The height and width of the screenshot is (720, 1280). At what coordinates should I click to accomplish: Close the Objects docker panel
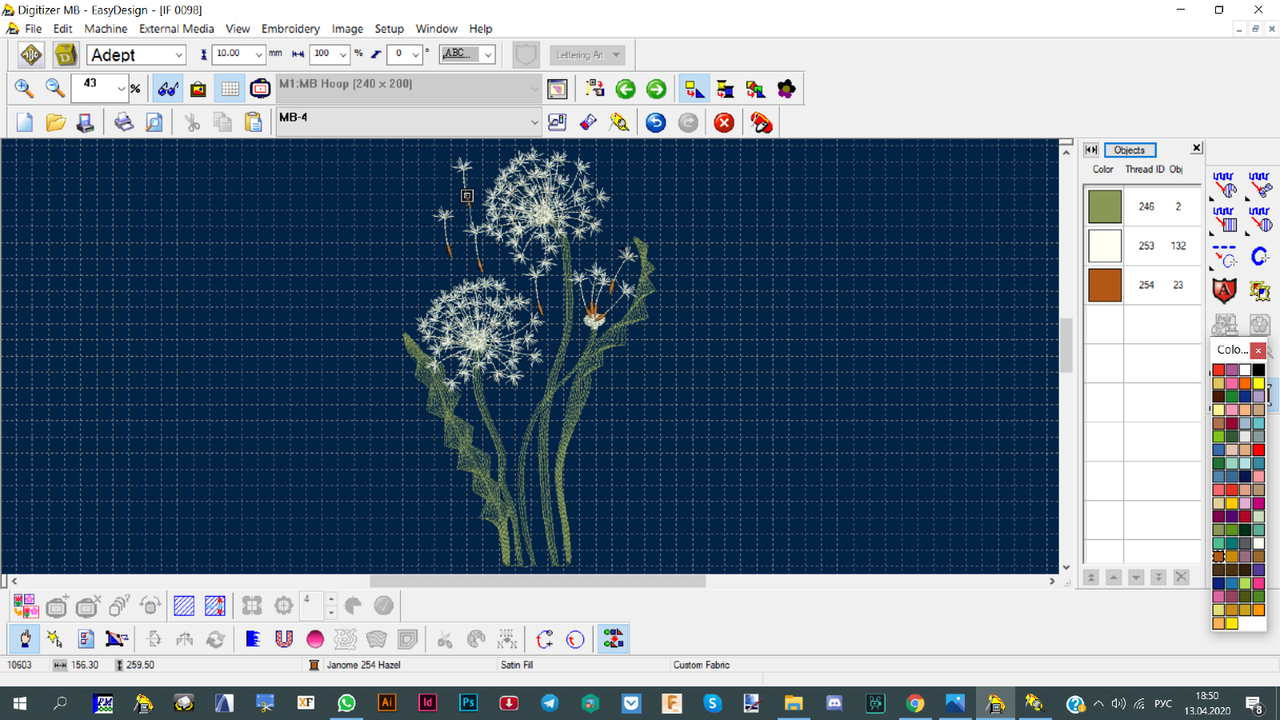tap(1196, 149)
